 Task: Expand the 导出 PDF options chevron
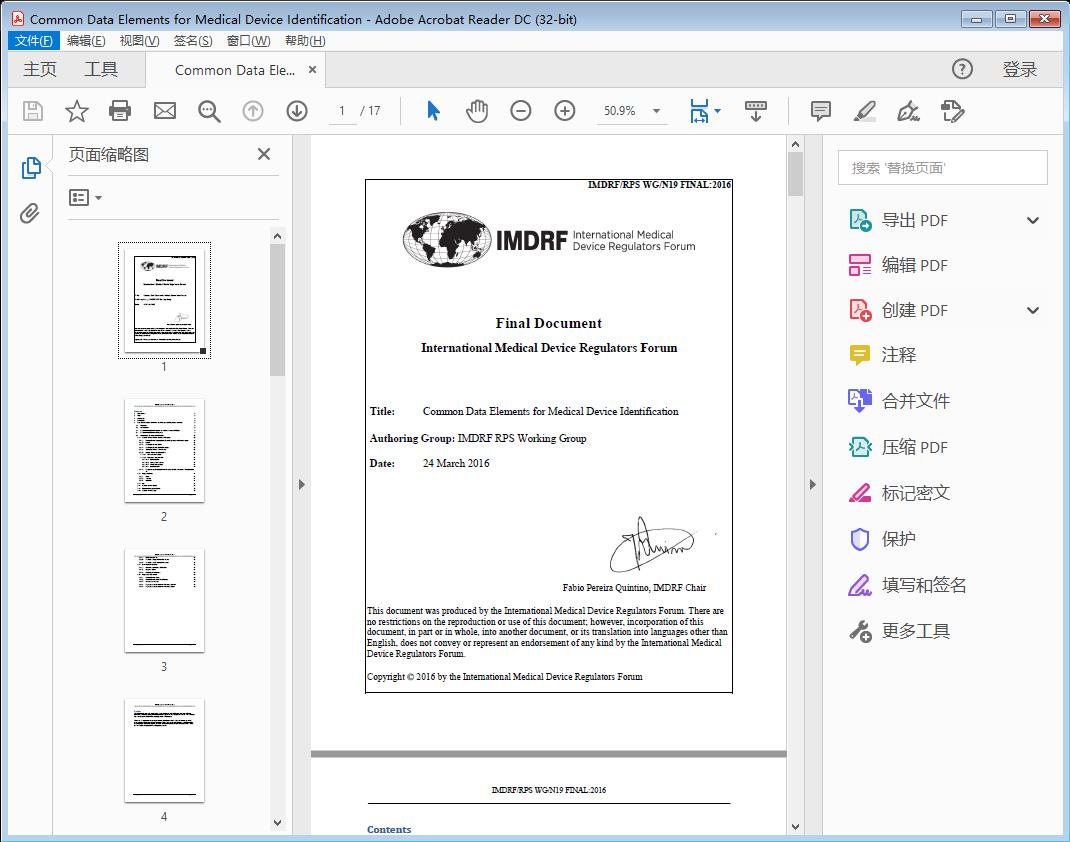pos(1032,219)
